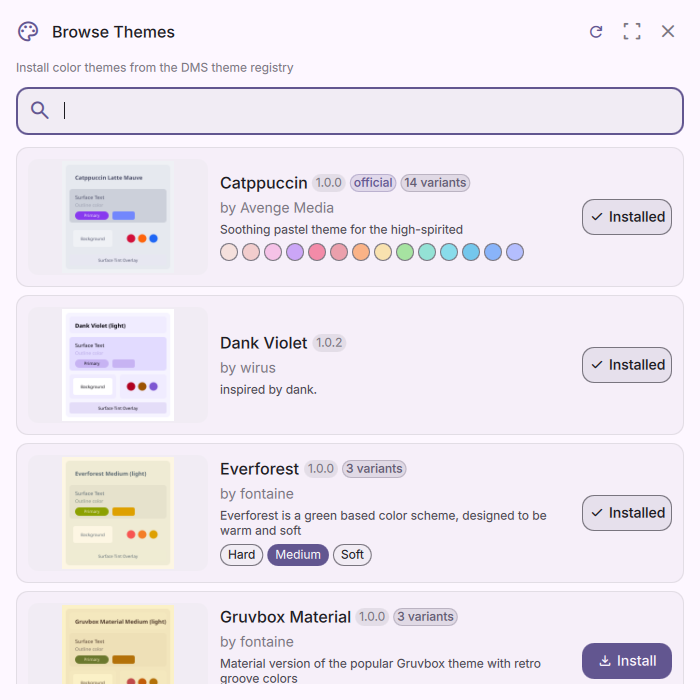Close the Browse Themes dialog
Screen dimensions: 700x700
pos(668,32)
